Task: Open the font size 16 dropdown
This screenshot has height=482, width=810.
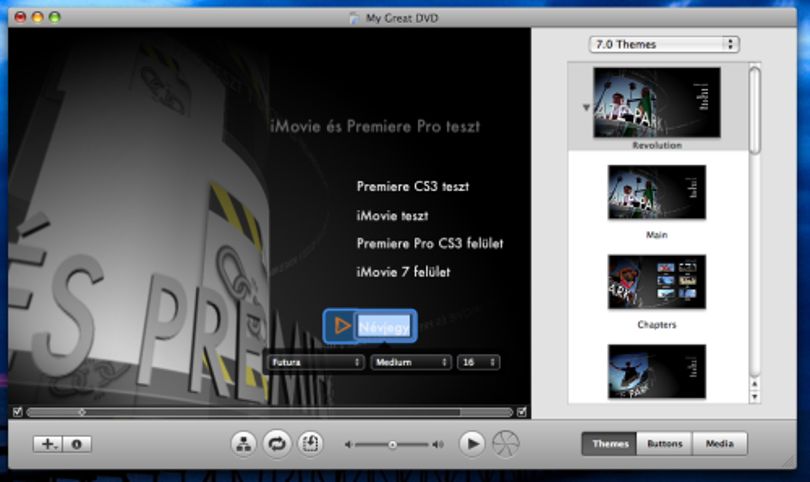Action: [478, 362]
